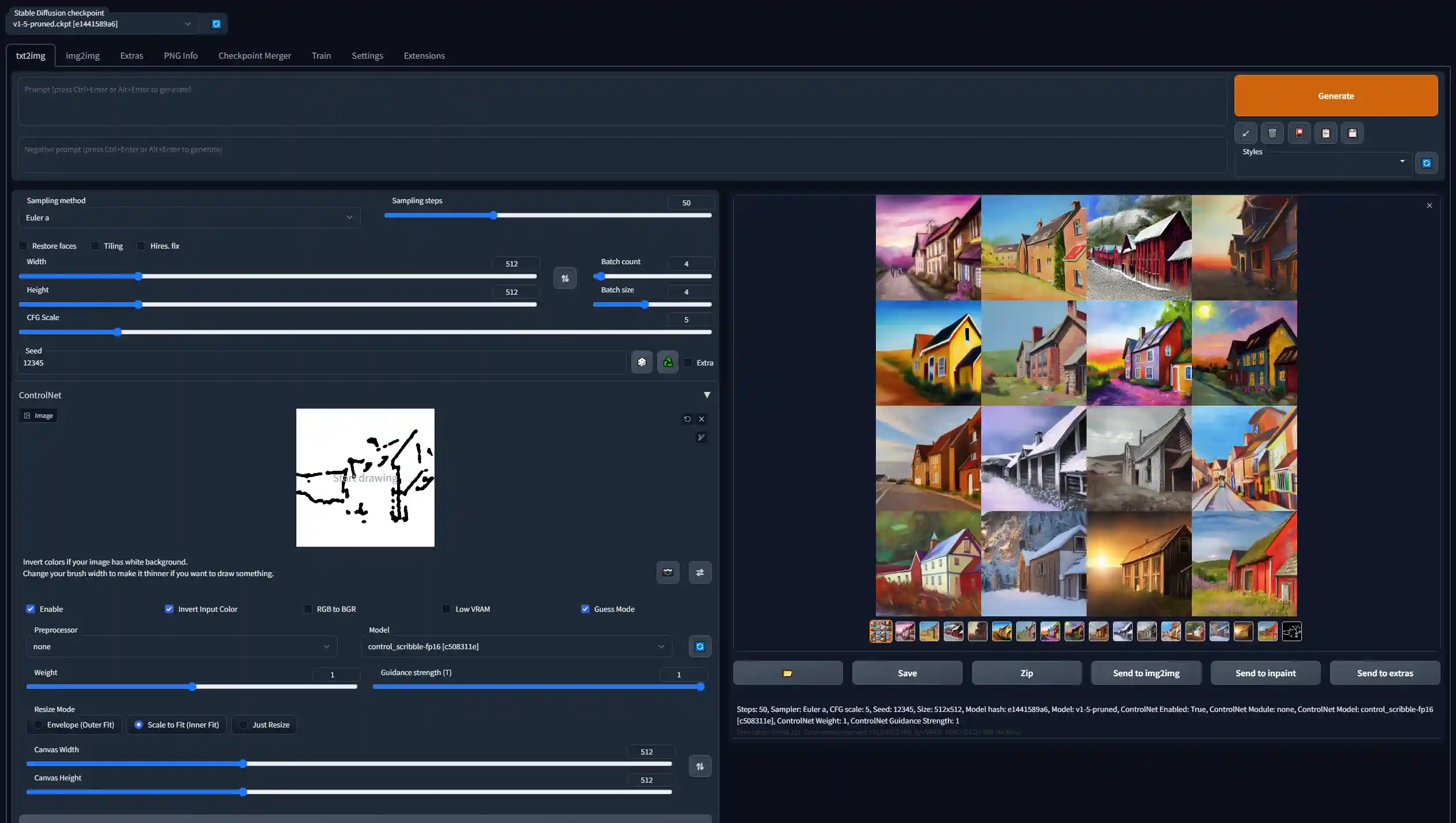Open the Extensions tab
Image resolution: width=1456 pixels, height=823 pixels.
tap(424, 56)
